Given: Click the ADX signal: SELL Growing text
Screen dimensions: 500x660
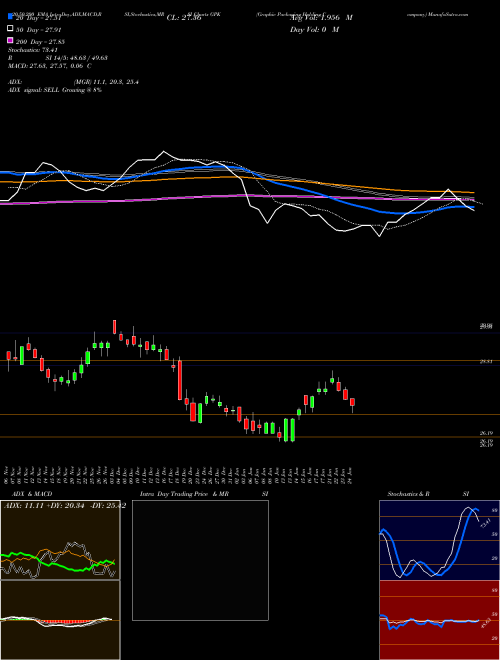Looking at the screenshot, I should coord(55,90).
